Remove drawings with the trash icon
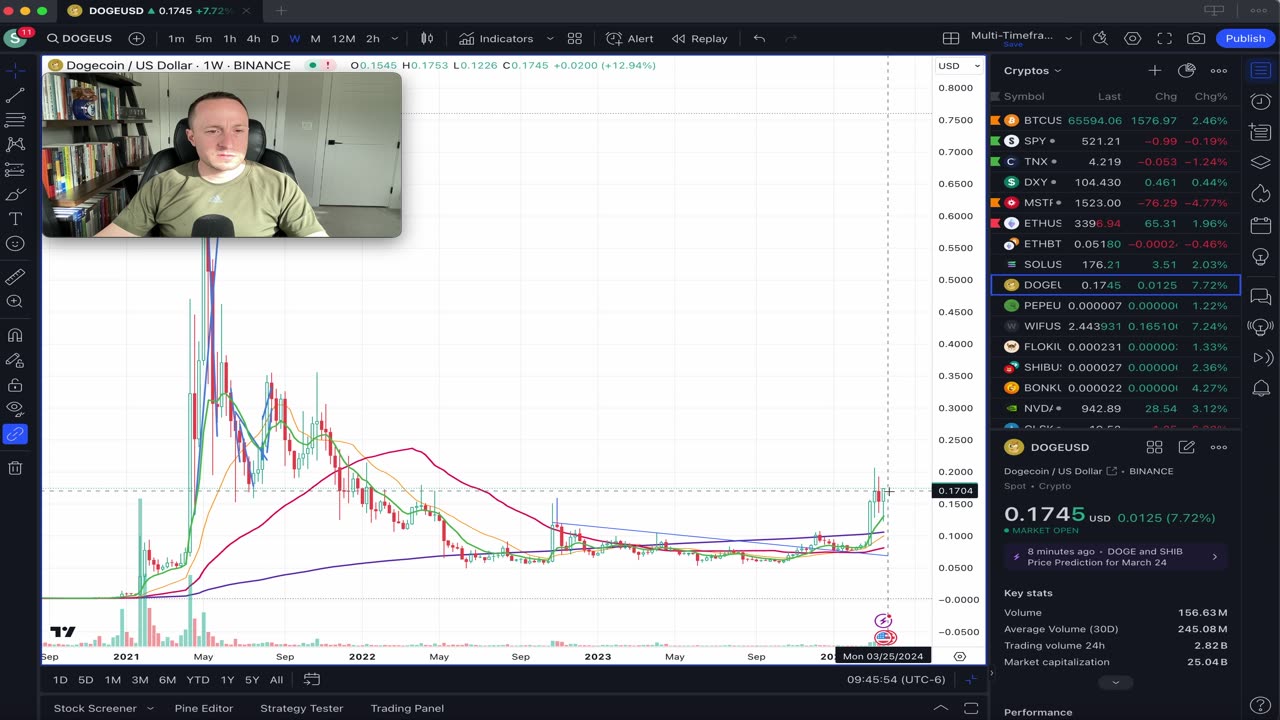Screen dimensions: 1280x720 15,468
